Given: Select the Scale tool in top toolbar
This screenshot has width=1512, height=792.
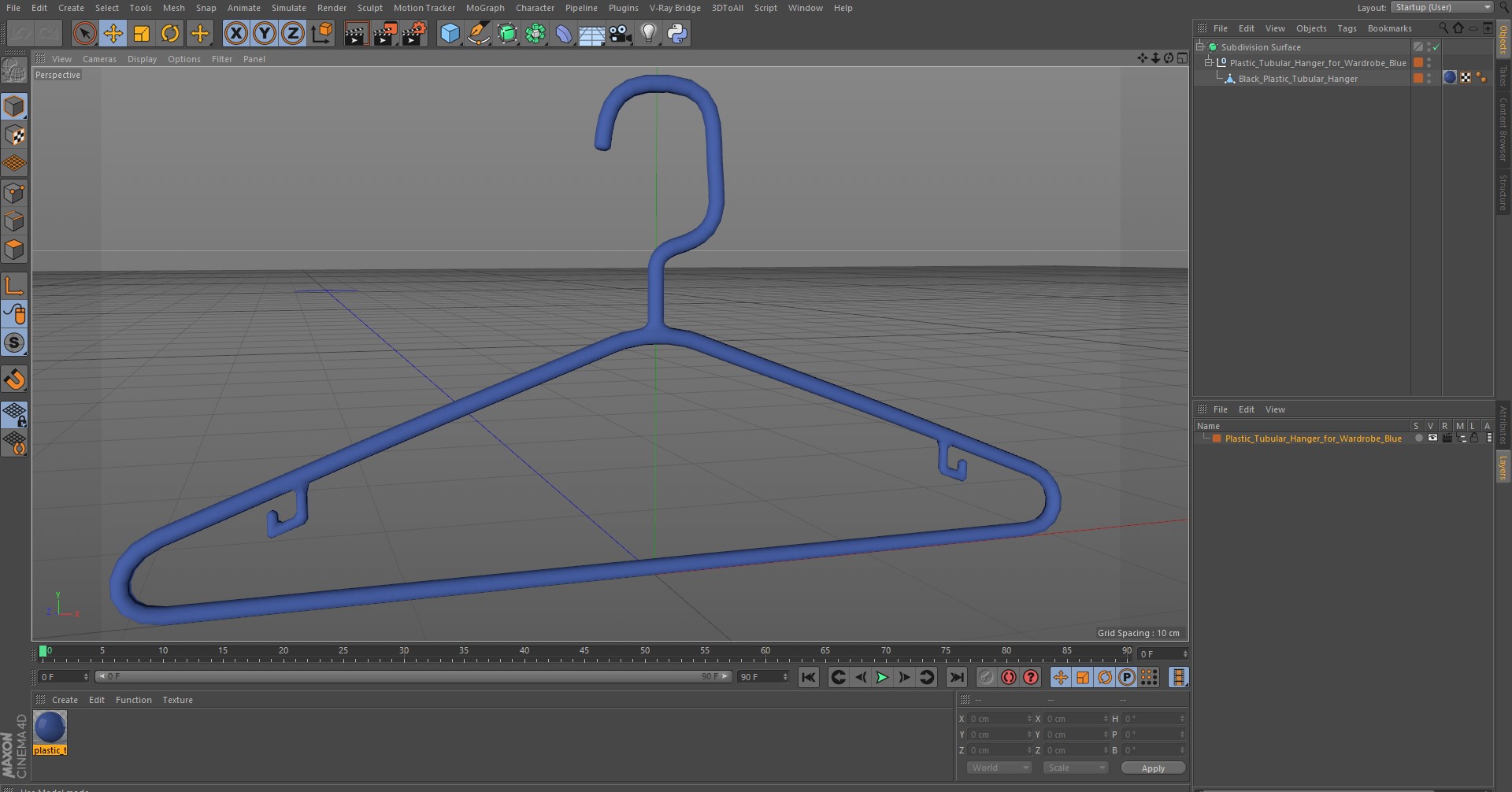Looking at the screenshot, I should tap(142, 33).
